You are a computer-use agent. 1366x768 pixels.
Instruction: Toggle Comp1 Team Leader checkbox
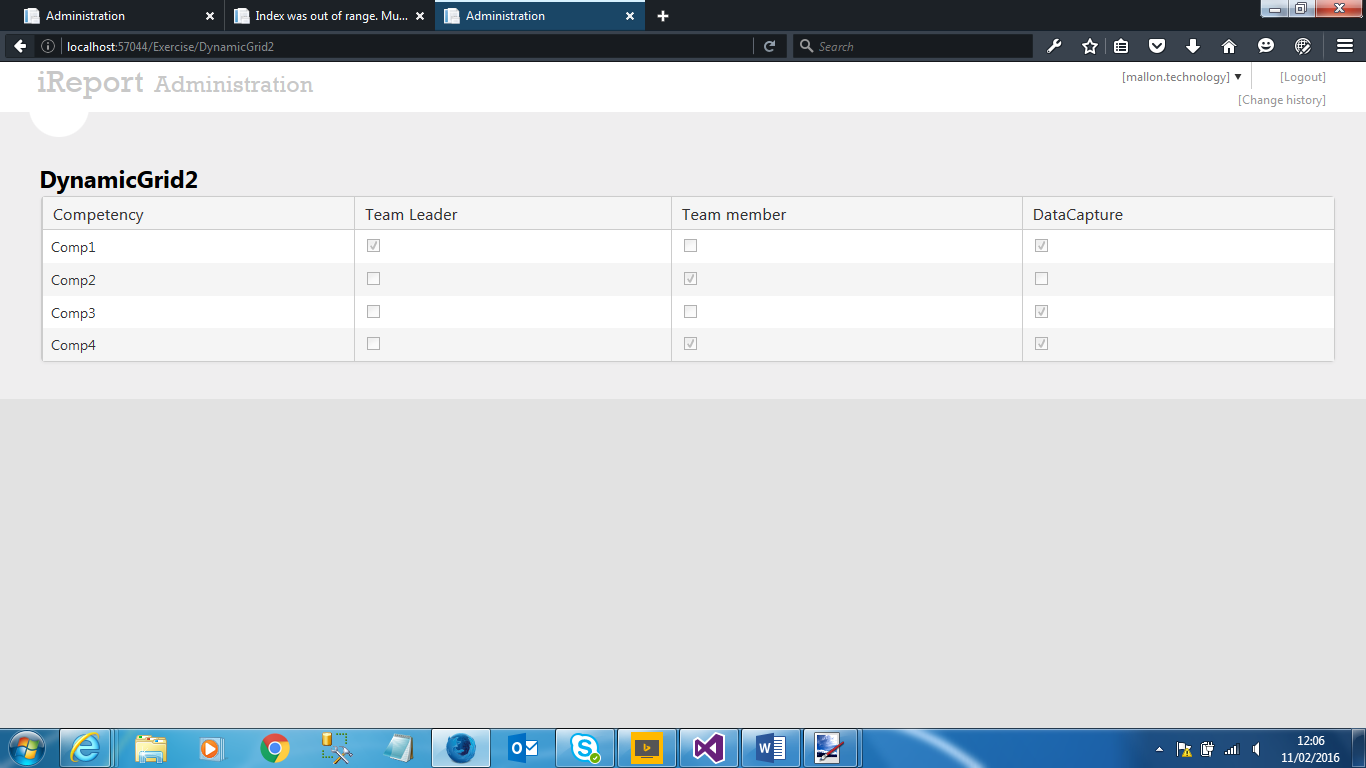coord(374,245)
